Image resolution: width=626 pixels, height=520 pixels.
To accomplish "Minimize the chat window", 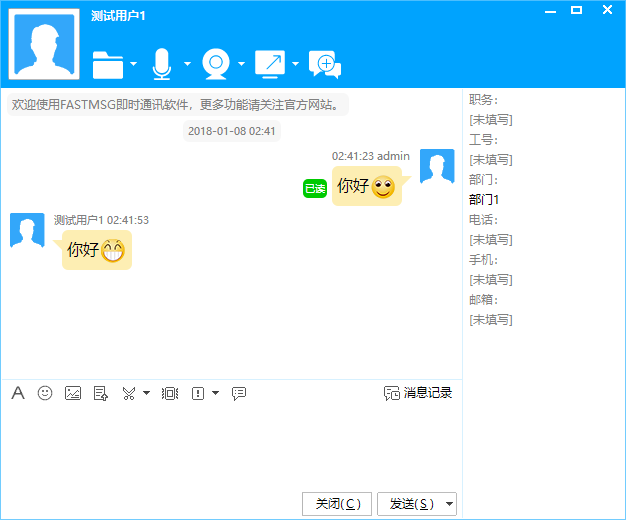I will 551,11.
